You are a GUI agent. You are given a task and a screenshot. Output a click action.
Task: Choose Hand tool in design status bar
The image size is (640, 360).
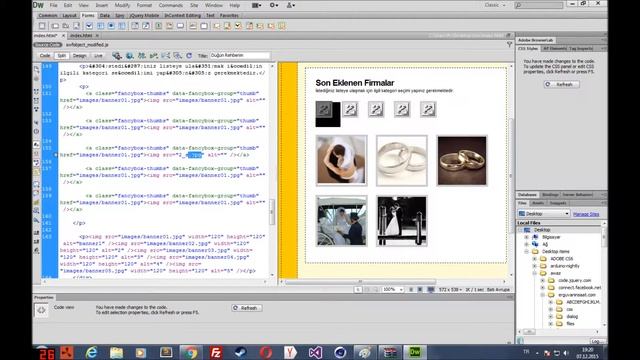click(x=367, y=289)
